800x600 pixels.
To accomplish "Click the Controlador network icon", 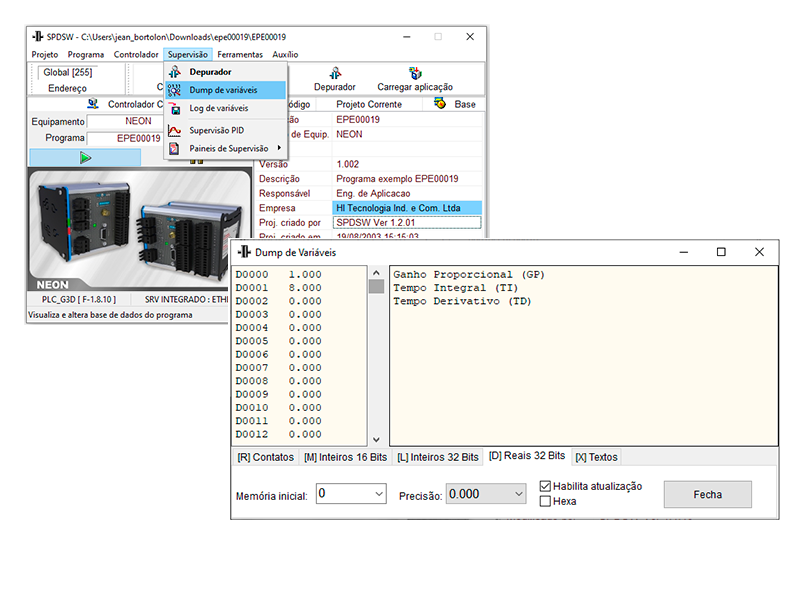I will tap(92, 104).
